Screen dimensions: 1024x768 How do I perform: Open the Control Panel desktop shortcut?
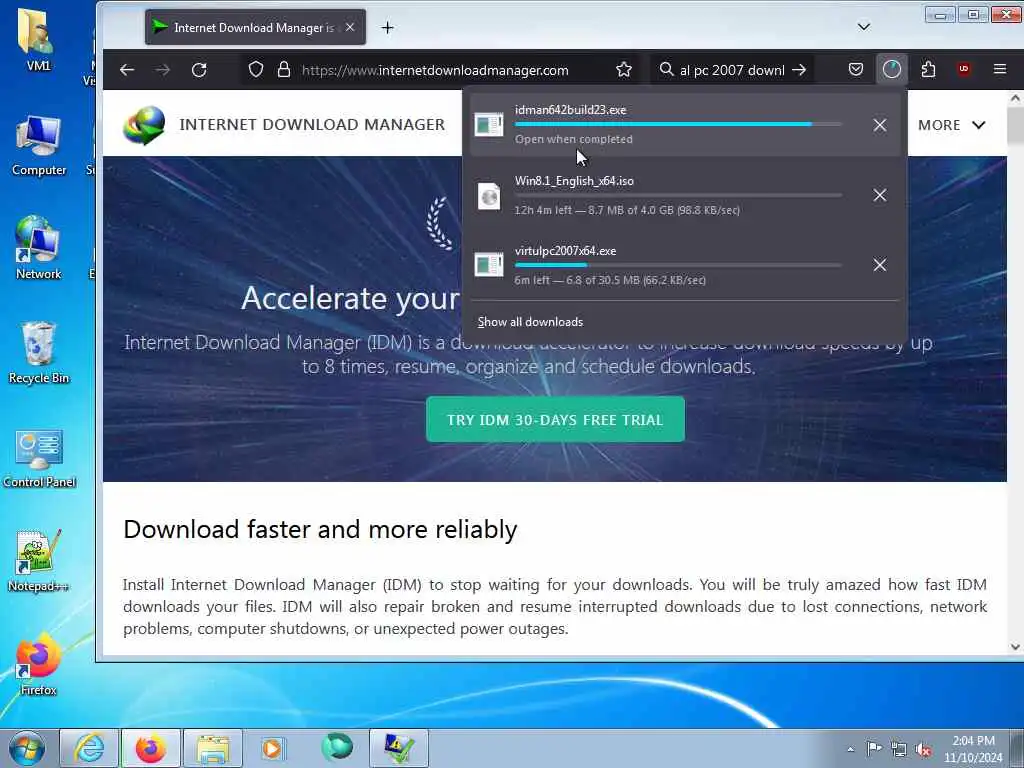[x=39, y=458]
